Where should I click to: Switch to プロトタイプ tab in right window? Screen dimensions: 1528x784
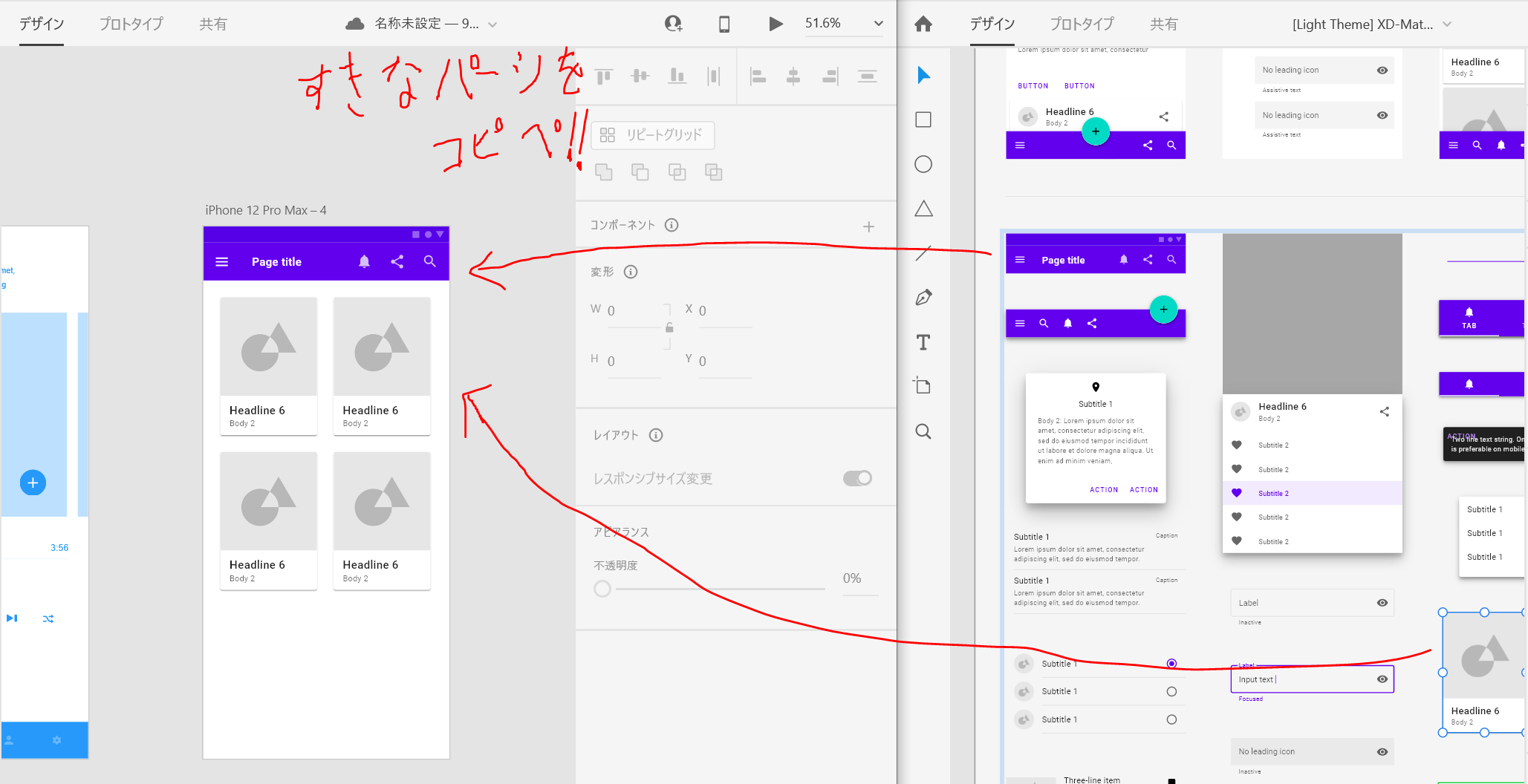coord(1082,24)
